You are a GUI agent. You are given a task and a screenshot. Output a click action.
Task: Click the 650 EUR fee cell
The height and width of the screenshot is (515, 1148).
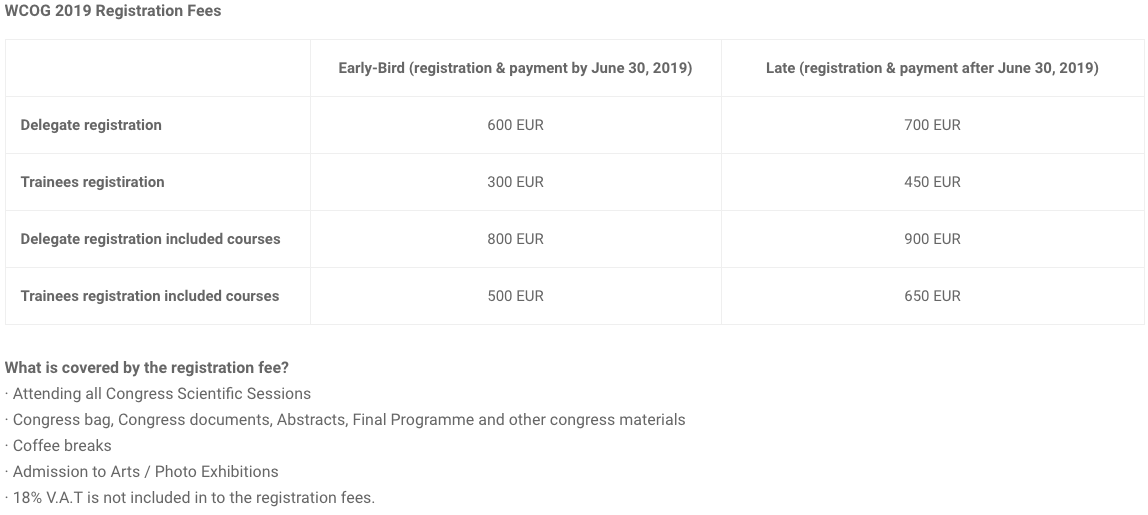(932, 297)
